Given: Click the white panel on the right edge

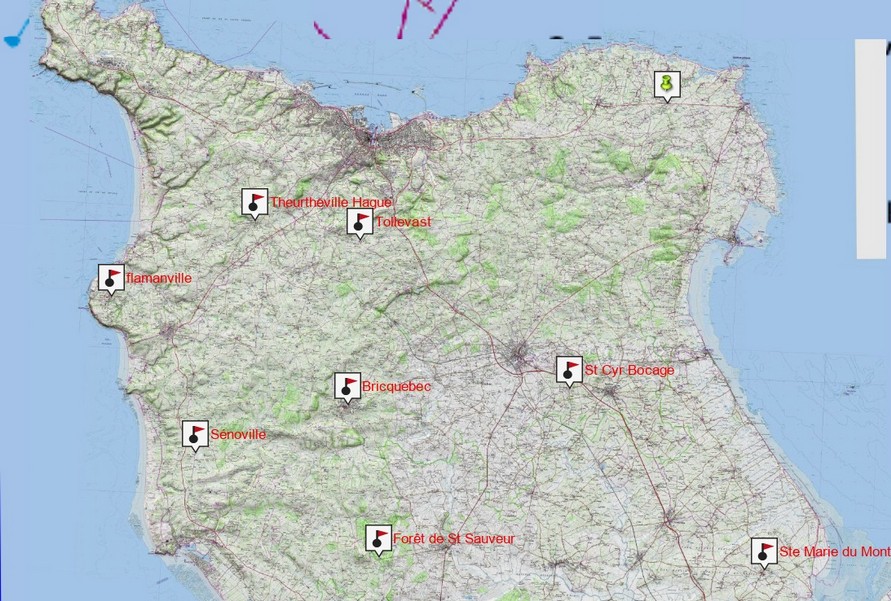Looking at the screenshot, I should [872, 149].
